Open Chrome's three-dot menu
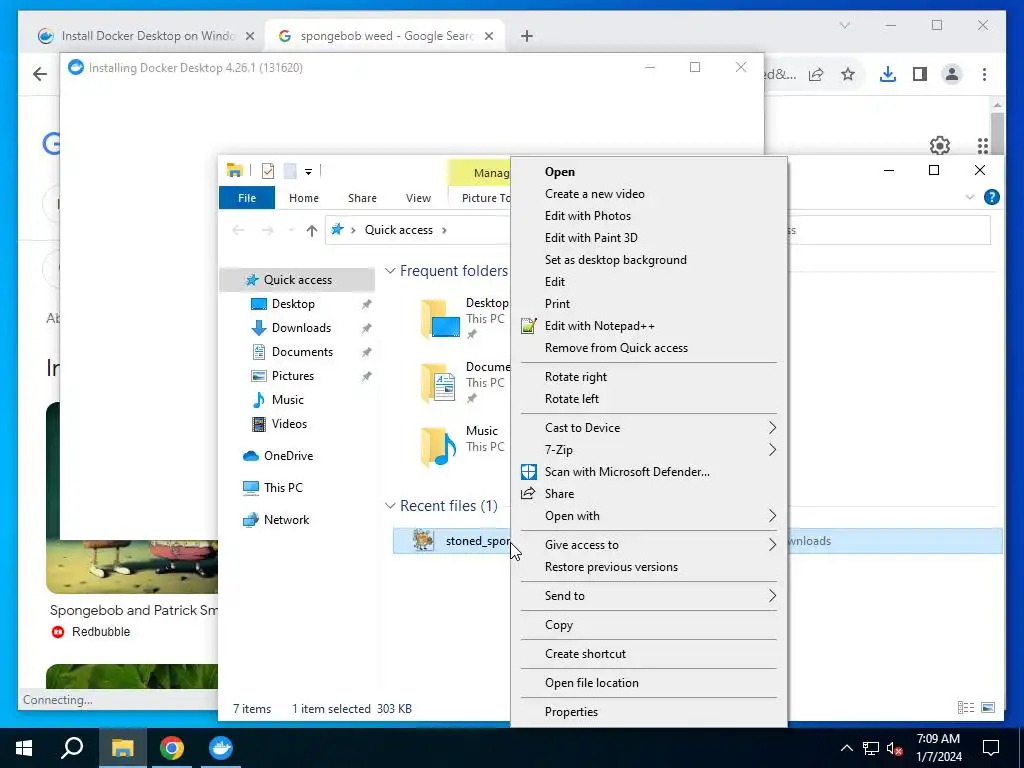The width and height of the screenshot is (1024, 768). (984, 74)
